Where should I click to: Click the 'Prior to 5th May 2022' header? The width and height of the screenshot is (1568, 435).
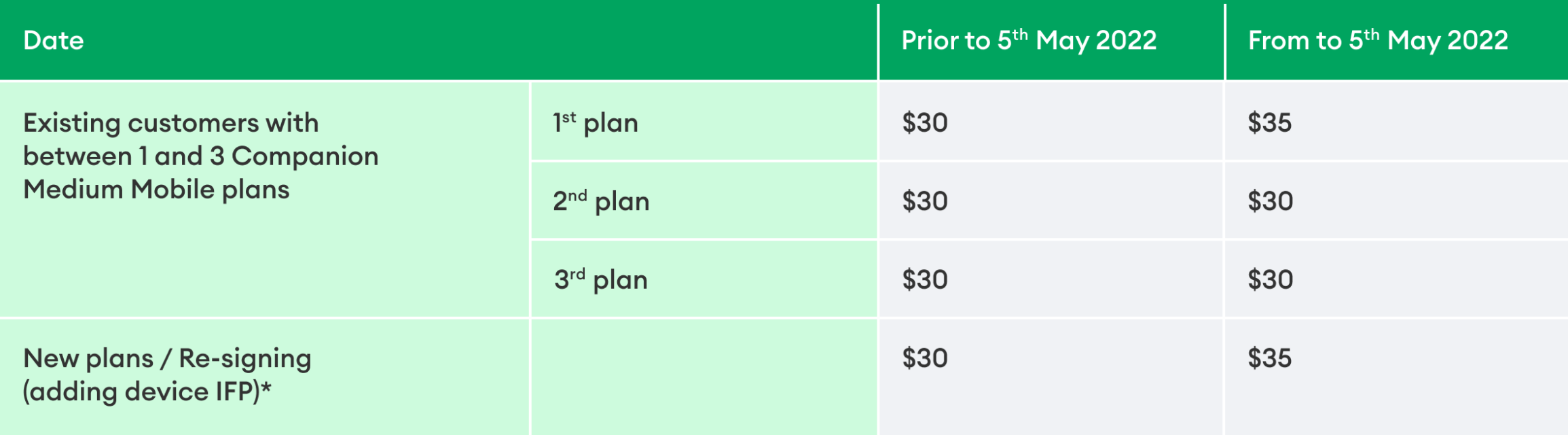tap(1028, 41)
